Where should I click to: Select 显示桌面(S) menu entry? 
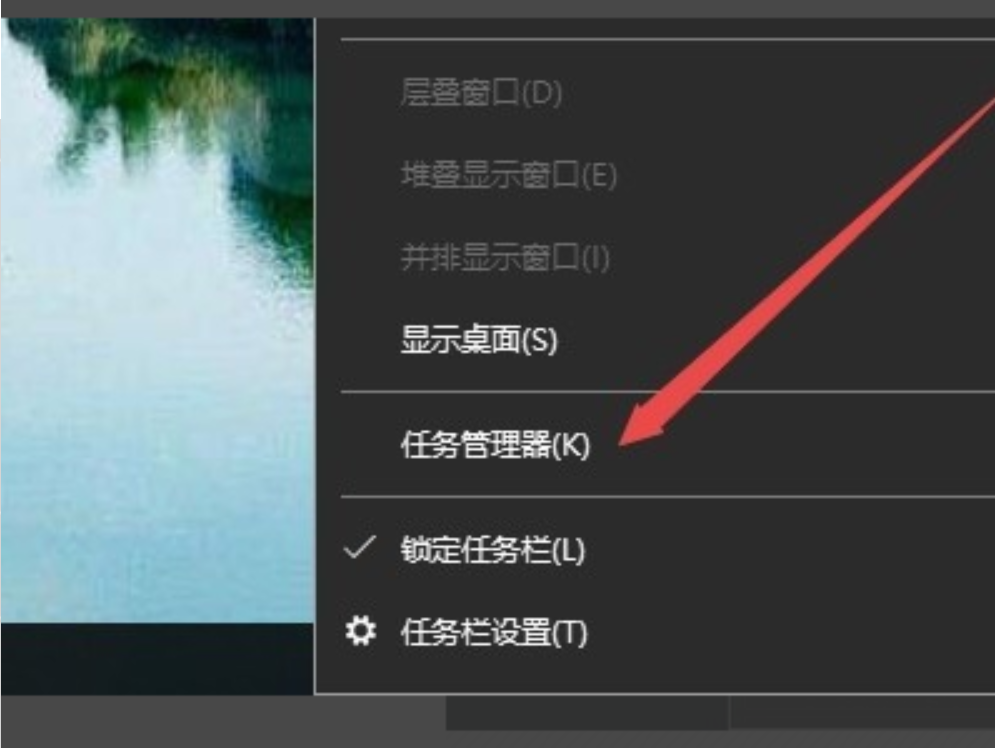pyautogui.click(x=479, y=339)
